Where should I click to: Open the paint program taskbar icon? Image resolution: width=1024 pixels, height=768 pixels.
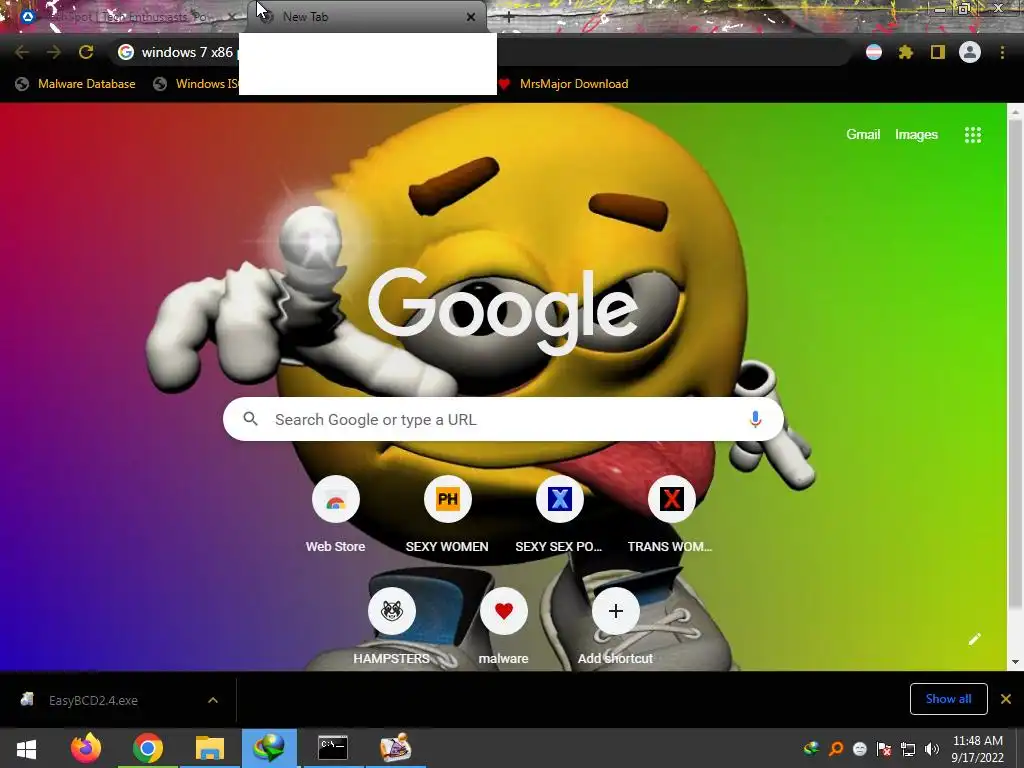pos(395,748)
